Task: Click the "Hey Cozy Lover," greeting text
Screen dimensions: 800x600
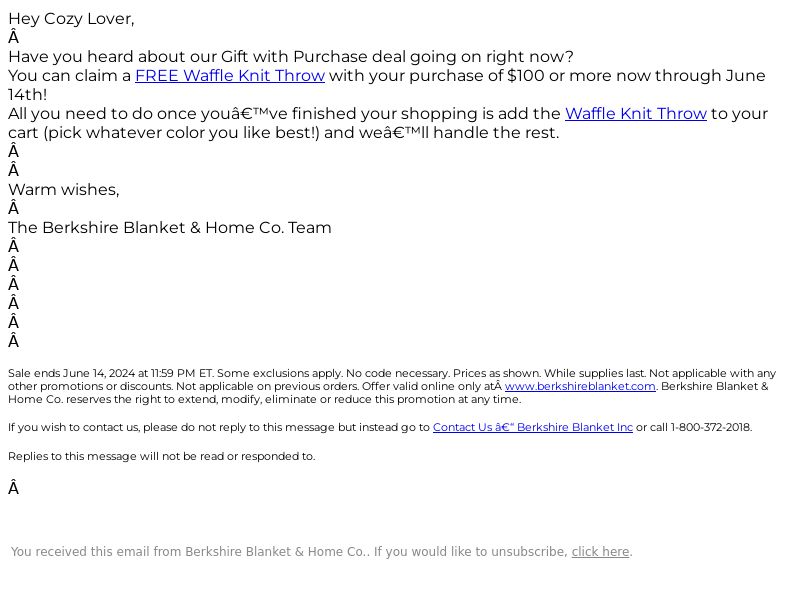Action: pos(71,19)
